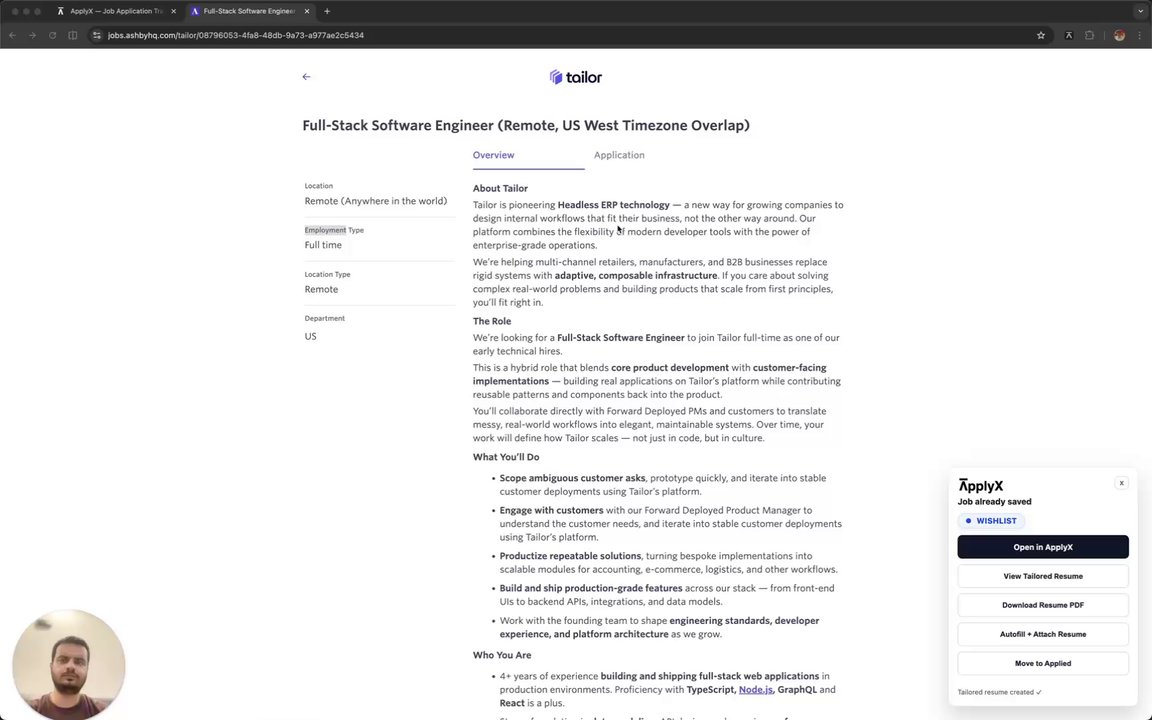Screen dimensions: 1152x720
Task: Click the "Remote" Location Type value
Action: click(321, 289)
